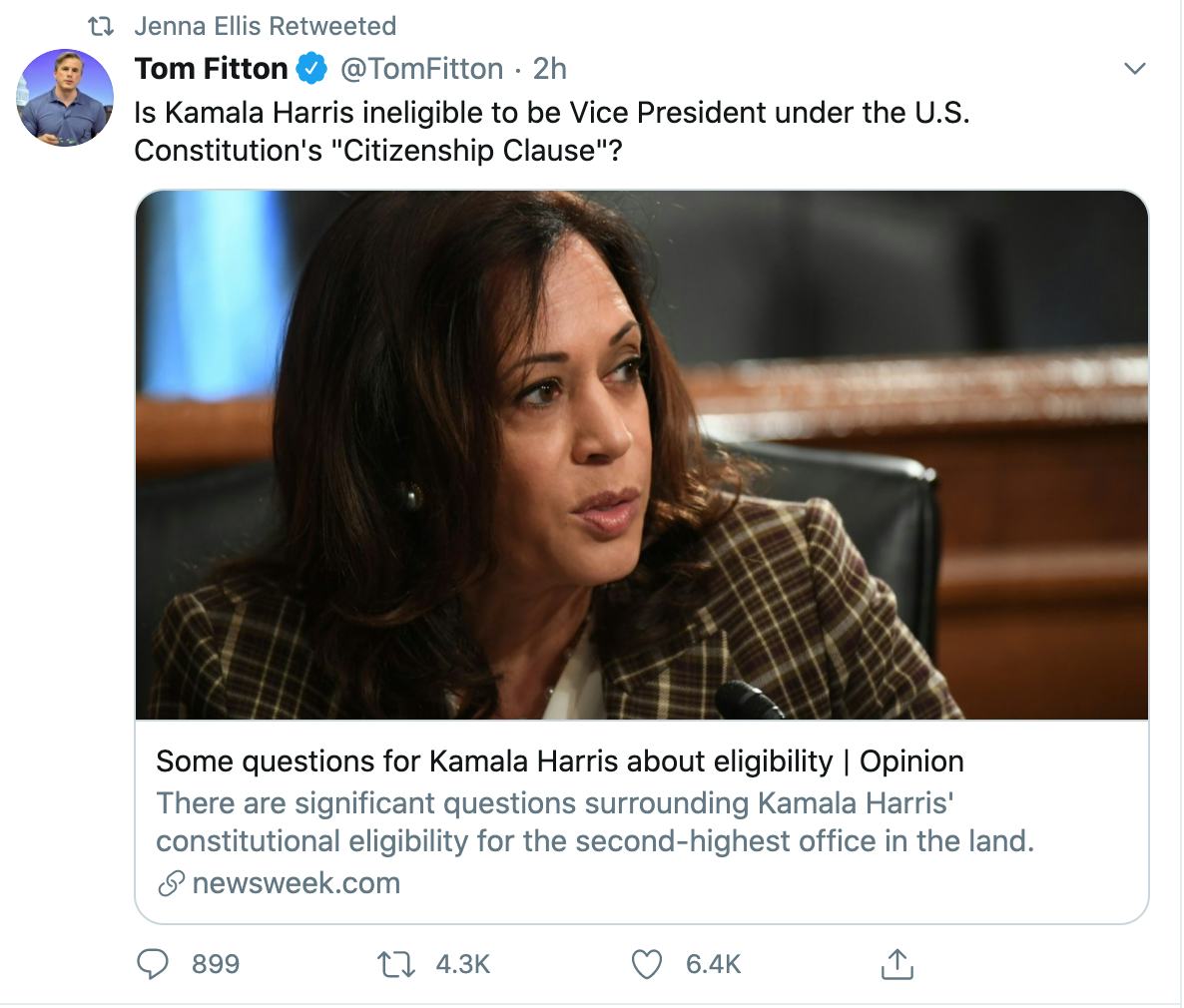Open the newsweek.com source link

296,883
